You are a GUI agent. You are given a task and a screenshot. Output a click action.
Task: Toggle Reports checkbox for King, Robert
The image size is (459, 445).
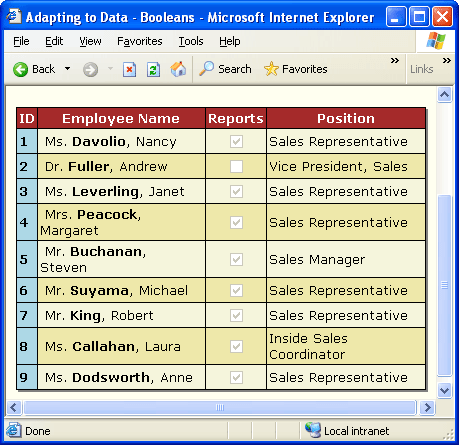click(x=236, y=315)
